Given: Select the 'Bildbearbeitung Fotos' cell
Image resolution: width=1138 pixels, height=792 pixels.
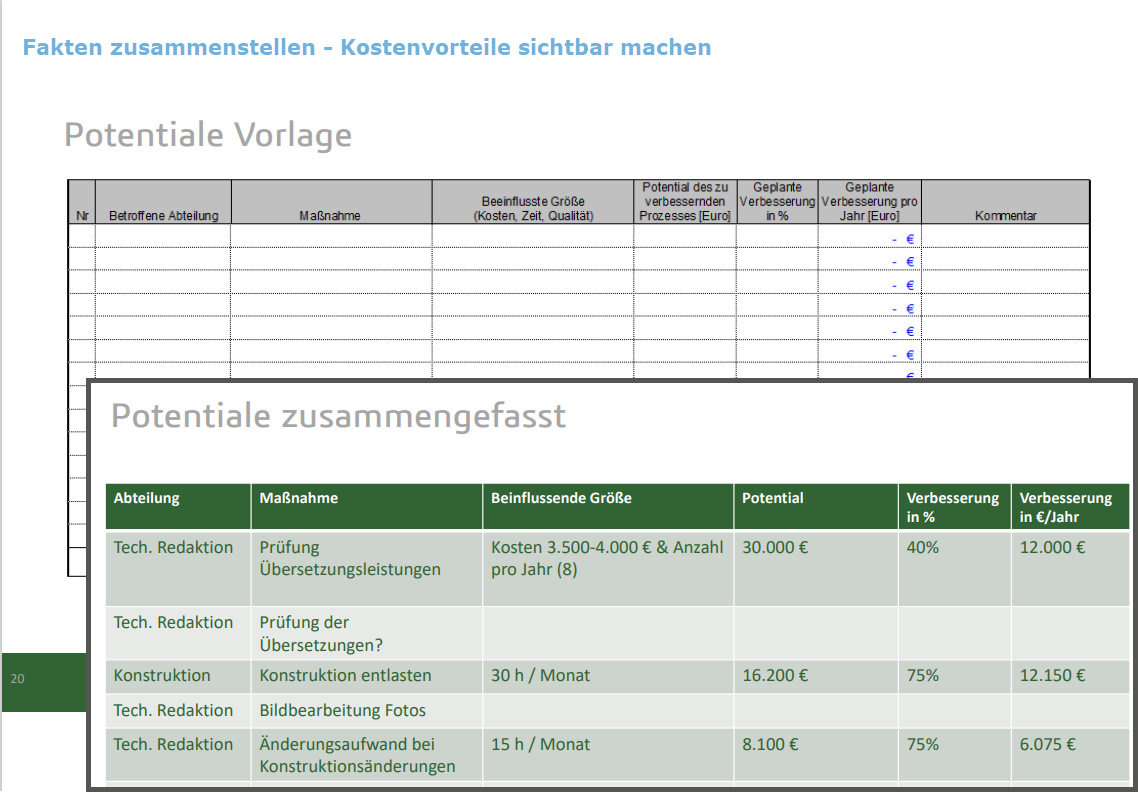Looking at the screenshot, I should point(367,711).
